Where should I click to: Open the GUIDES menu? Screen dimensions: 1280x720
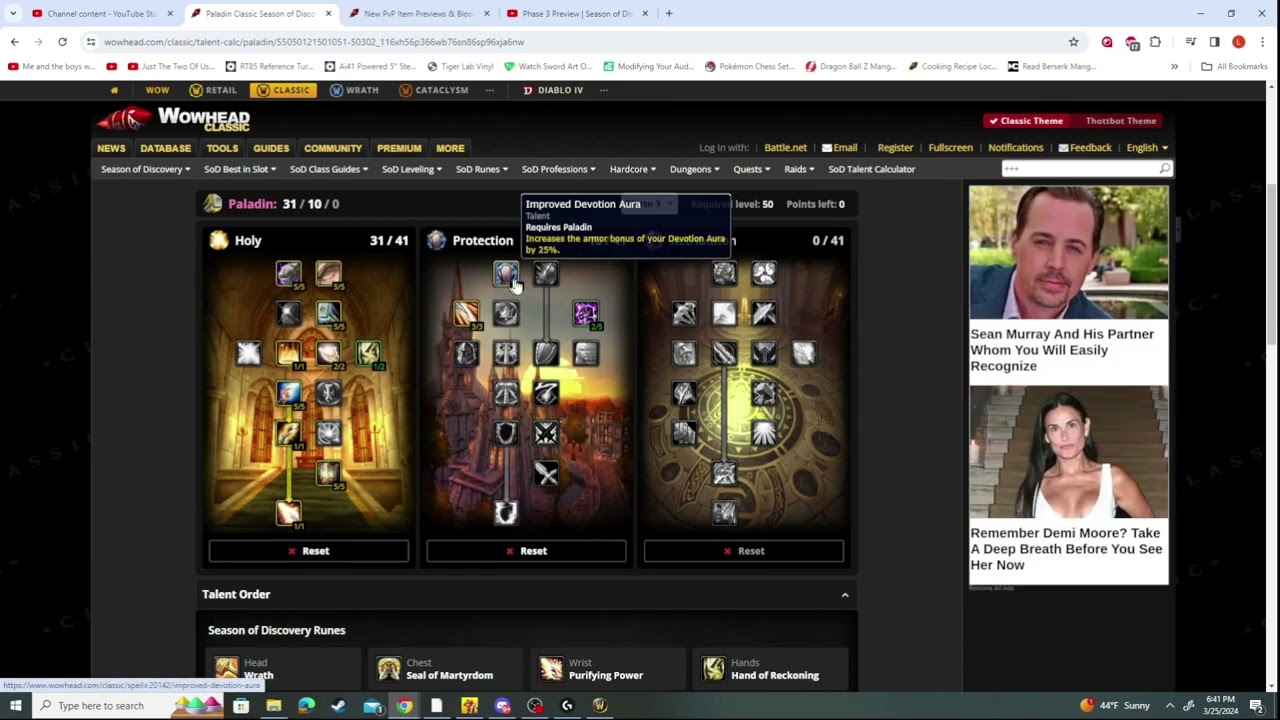[x=271, y=148]
